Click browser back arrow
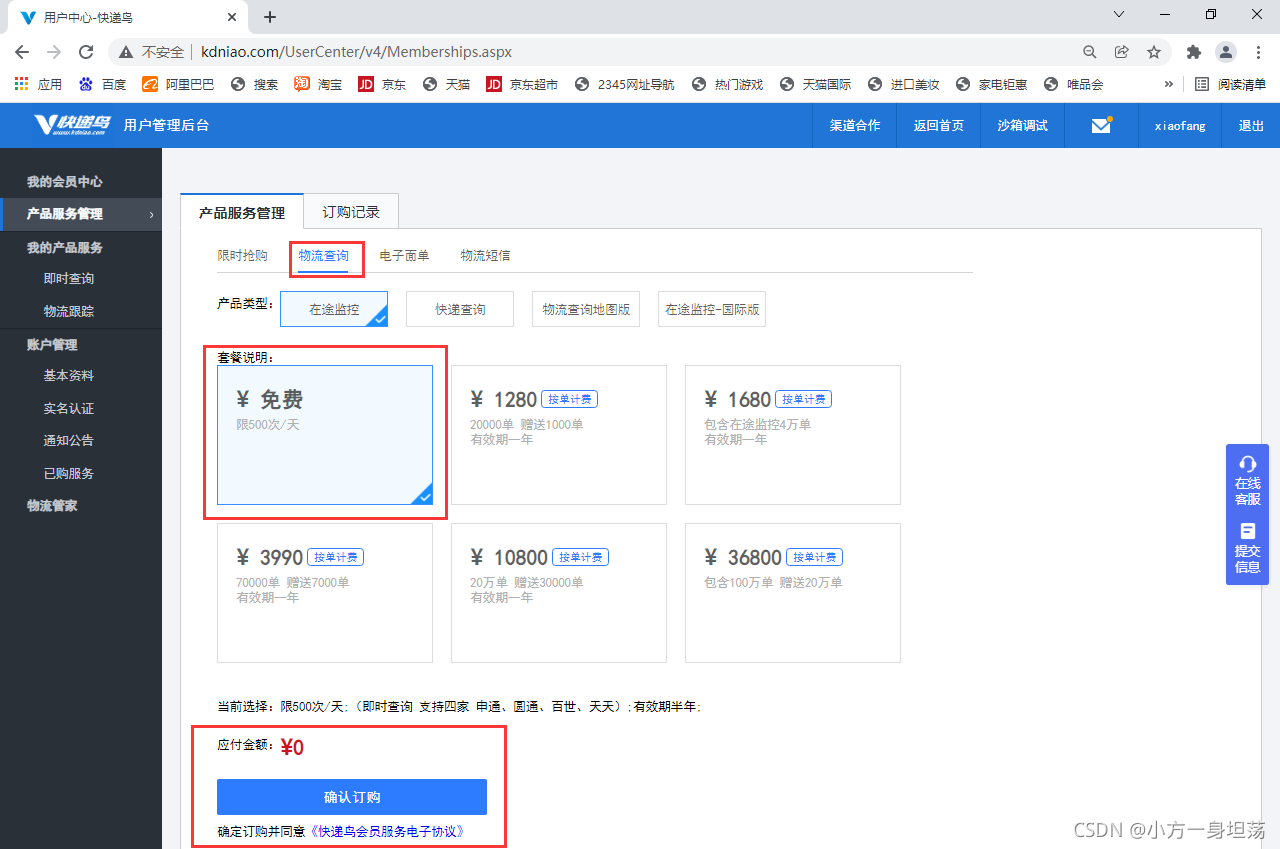Screen dimensions: 1280x849 [22, 52]
